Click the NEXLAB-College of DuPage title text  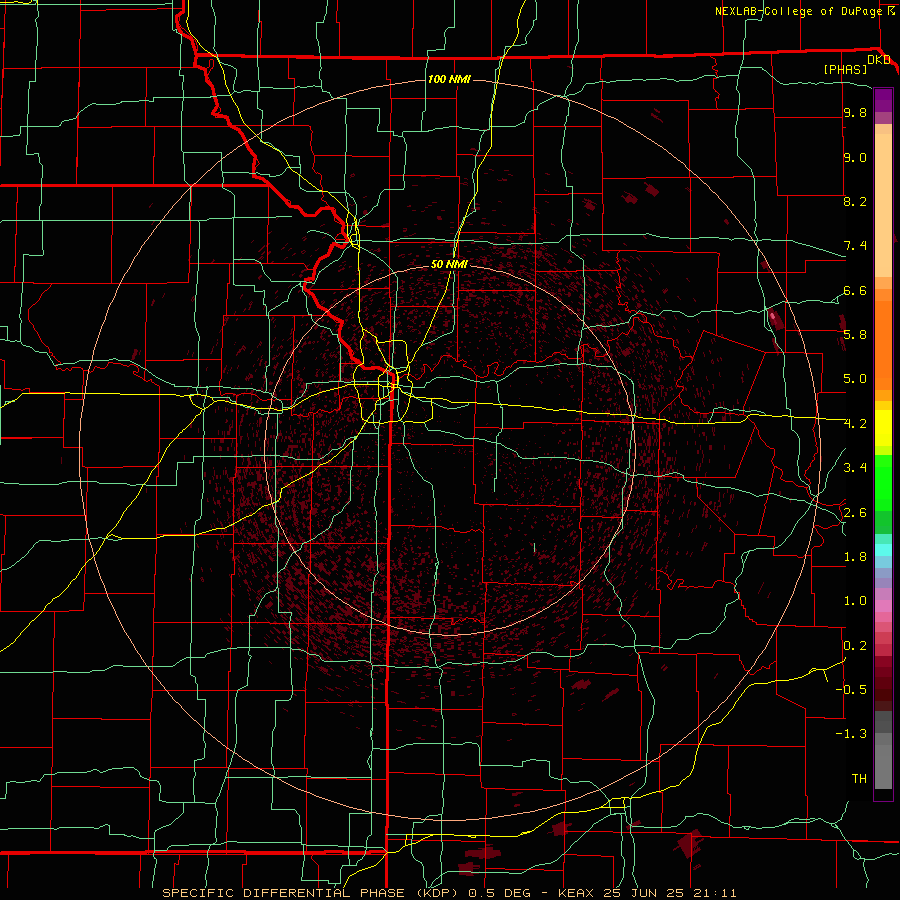point(798,11)
